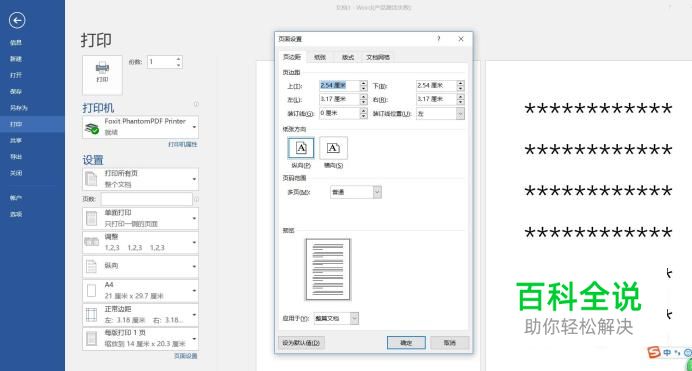Image resolution: width=692 pixels, height=371 pixels.
Task: Click the large Print (打印) button with printer icon
Action: click(102, 75)
